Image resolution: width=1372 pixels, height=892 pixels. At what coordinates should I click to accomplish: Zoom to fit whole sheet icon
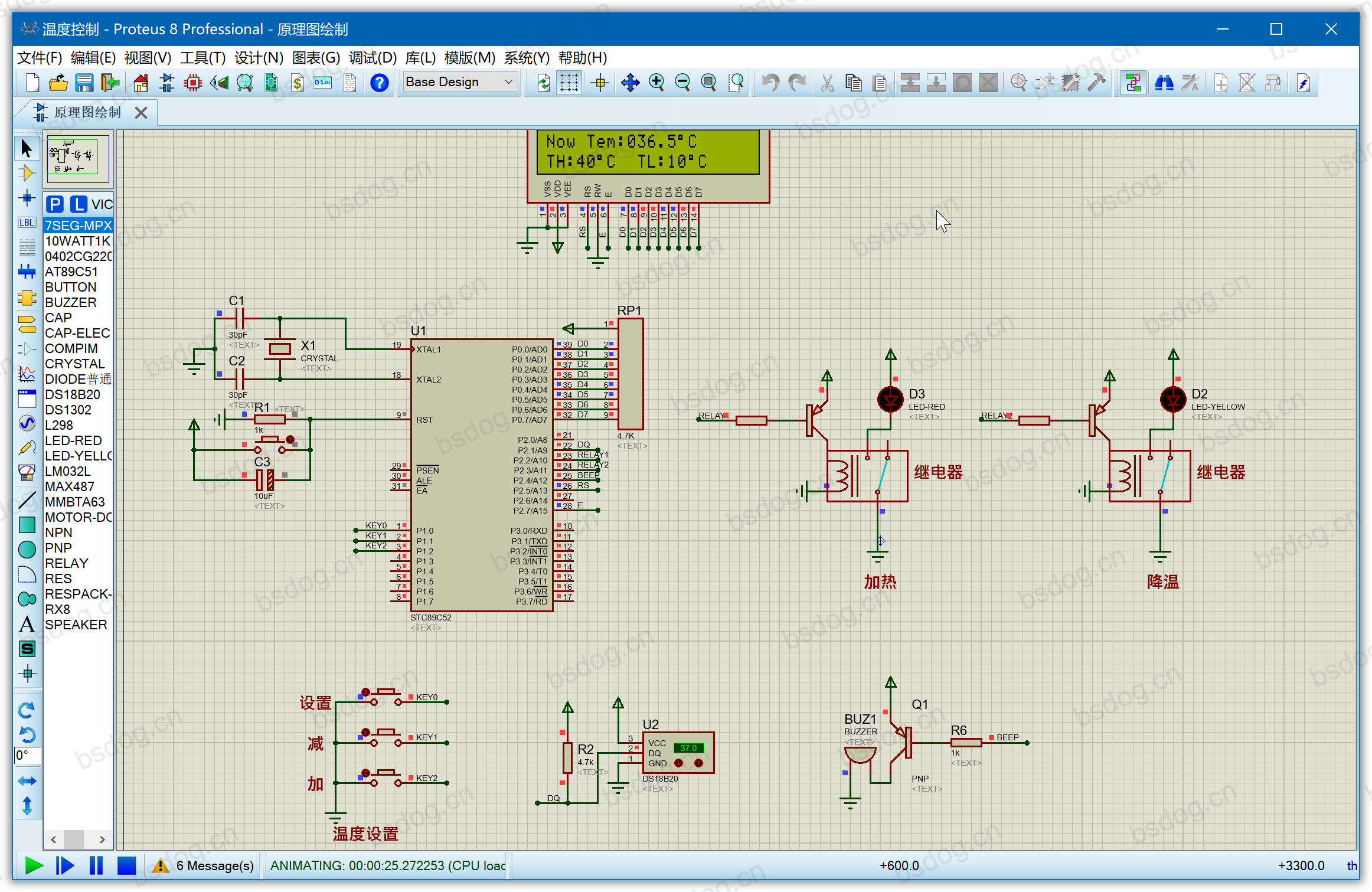coord(708,83)
